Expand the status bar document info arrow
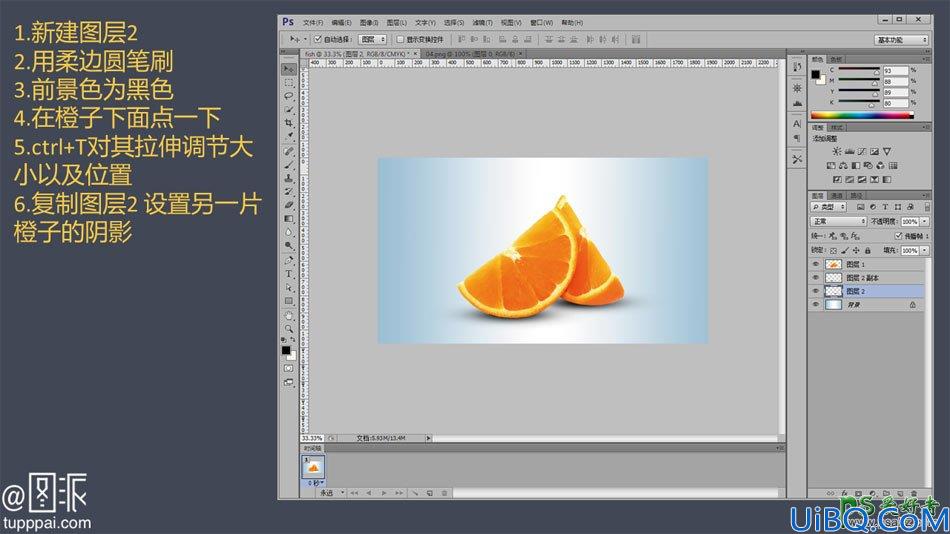This screenshot has height=534, width=950. (x=428, y=438)
